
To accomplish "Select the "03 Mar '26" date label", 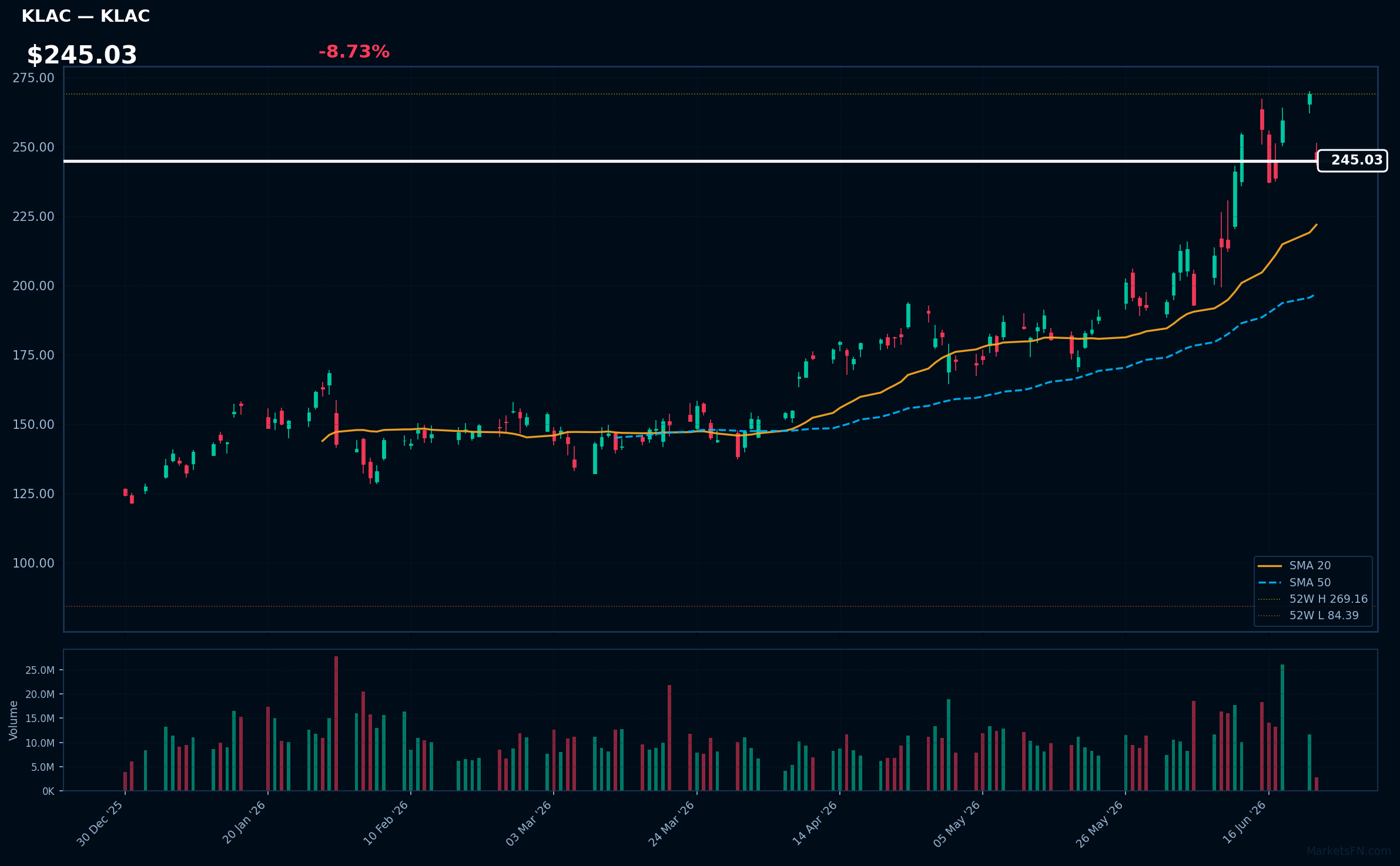I will [x=529, y=823].
